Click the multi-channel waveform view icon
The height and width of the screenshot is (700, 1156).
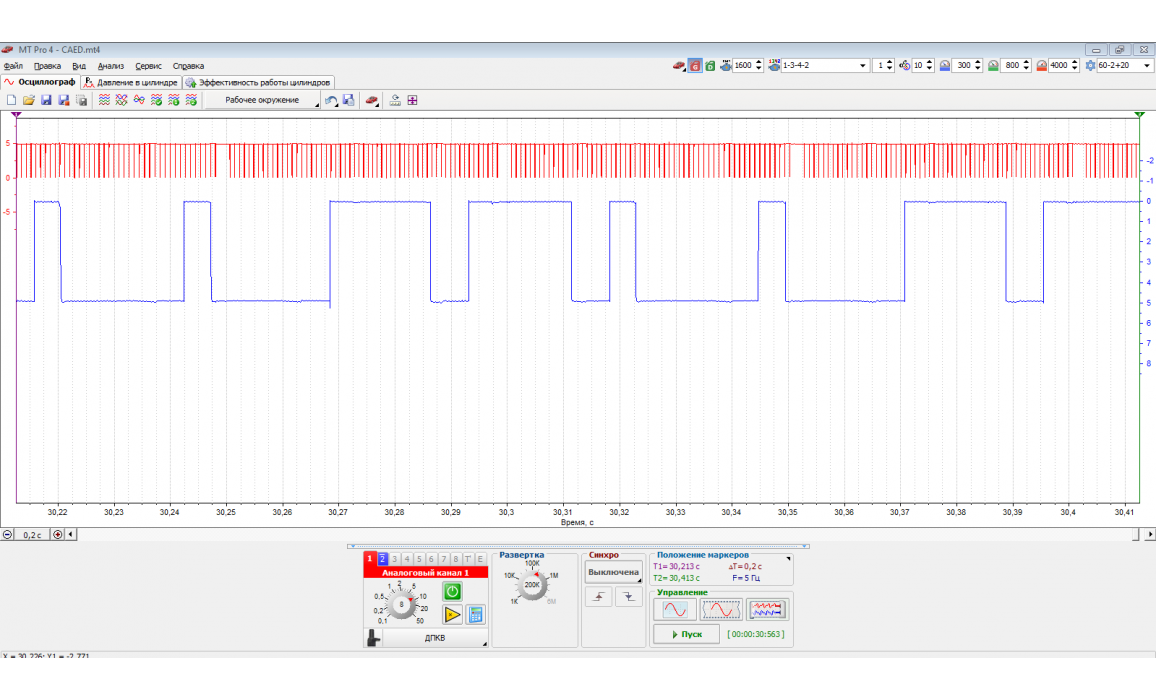click(767, 609)
